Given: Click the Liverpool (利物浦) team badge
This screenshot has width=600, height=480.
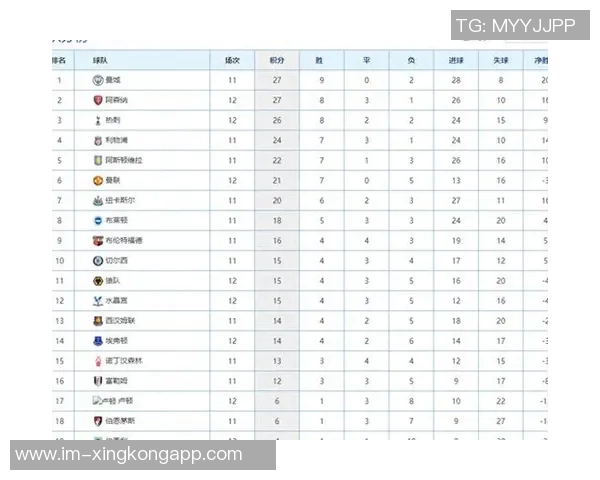Looking at the screenshot, I should pyautogui.click(x=97, y=140).
